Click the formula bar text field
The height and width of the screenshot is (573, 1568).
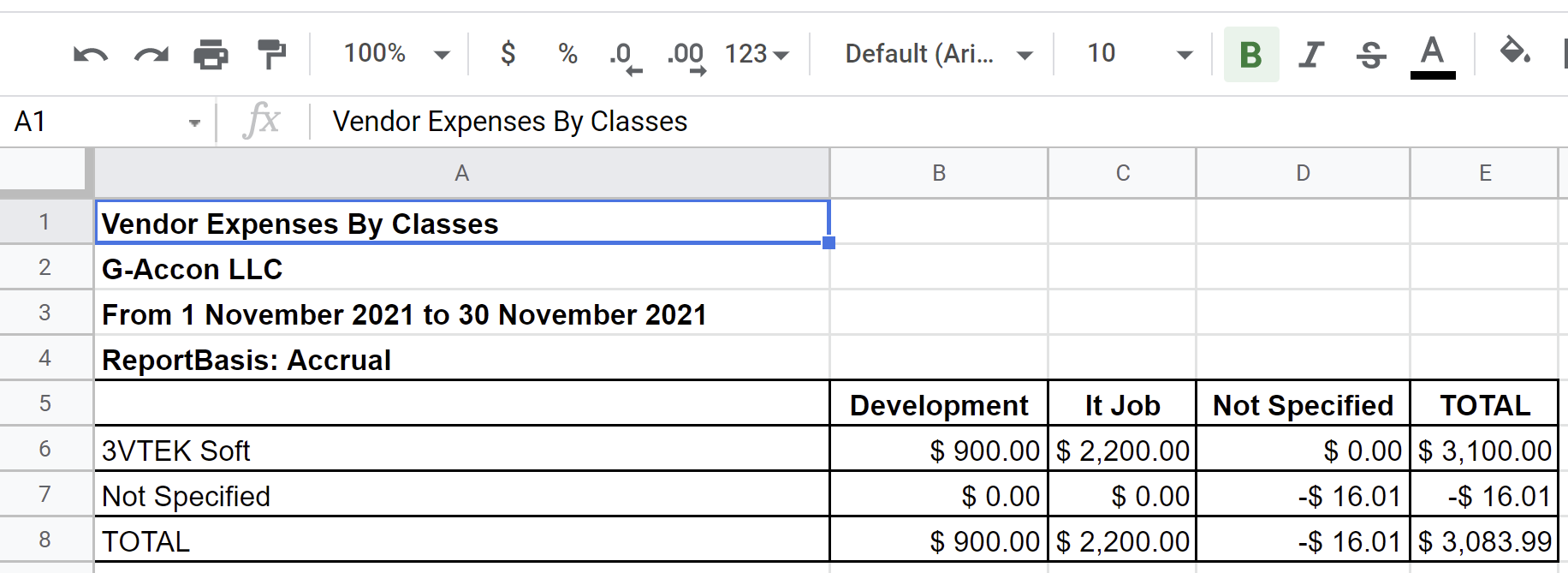click(856, 122)
